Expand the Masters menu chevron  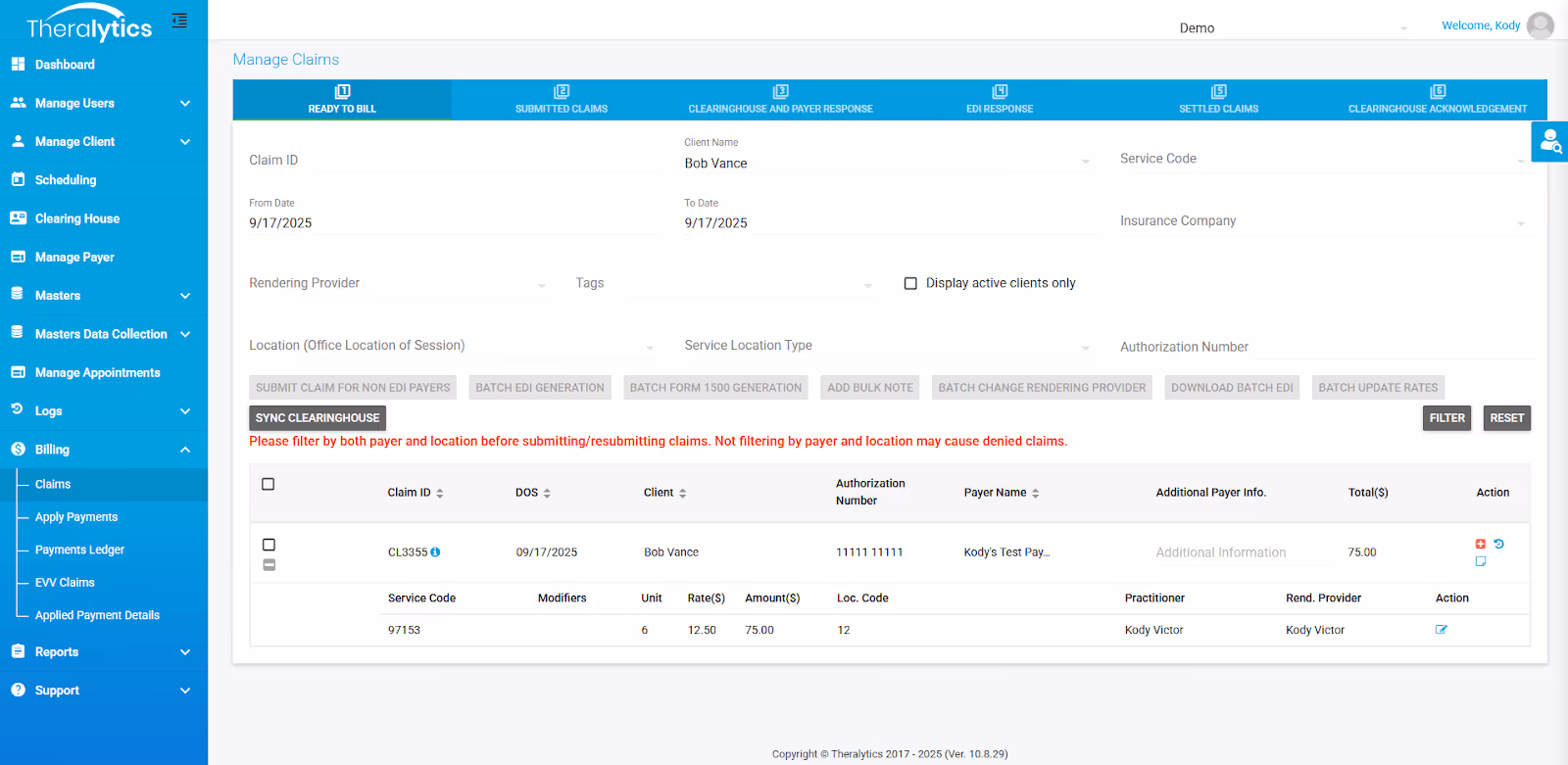pyautogui.click(x=185, y=295)
